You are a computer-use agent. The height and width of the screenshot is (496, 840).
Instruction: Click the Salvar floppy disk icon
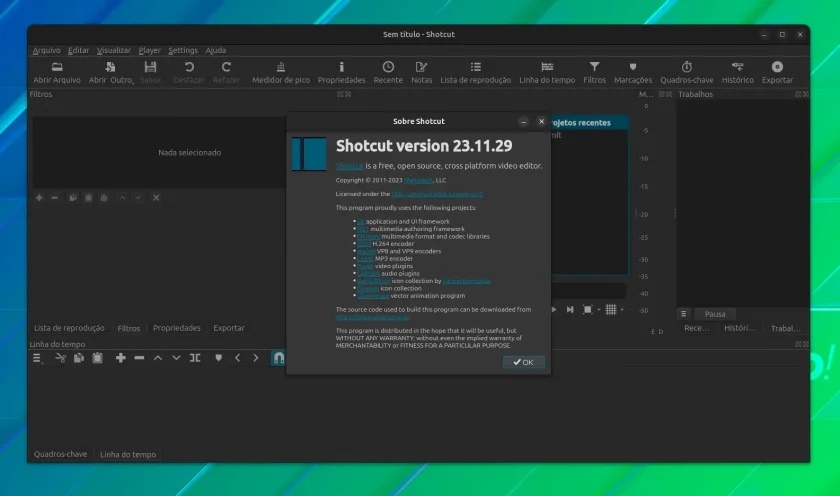pyautogui.click(x=150, y=67)
